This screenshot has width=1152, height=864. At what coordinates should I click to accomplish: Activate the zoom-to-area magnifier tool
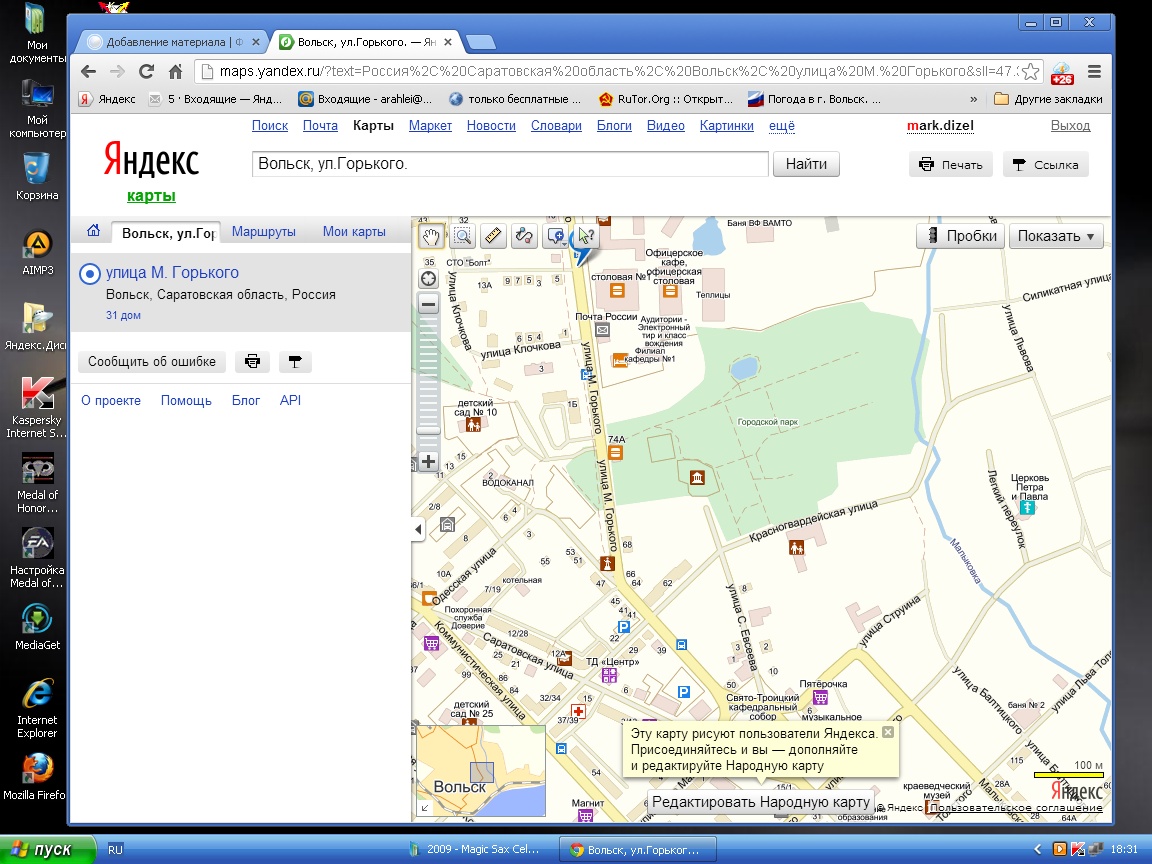click(462, 236)
